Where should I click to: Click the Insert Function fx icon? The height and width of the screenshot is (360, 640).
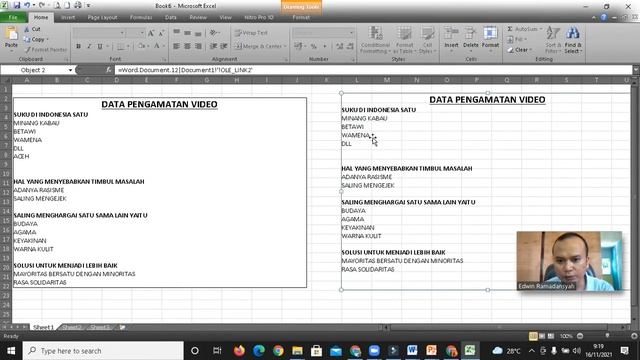(x=109, y=70)
